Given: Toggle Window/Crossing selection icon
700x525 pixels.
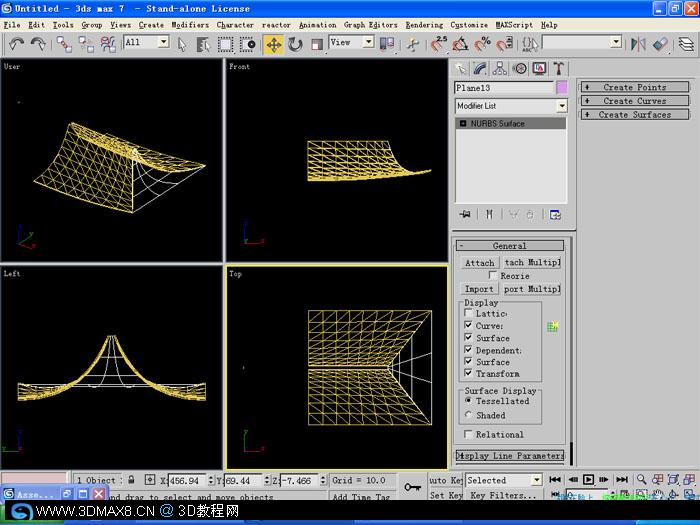Looking at the screenshot, I should click(x=247, y=44).
